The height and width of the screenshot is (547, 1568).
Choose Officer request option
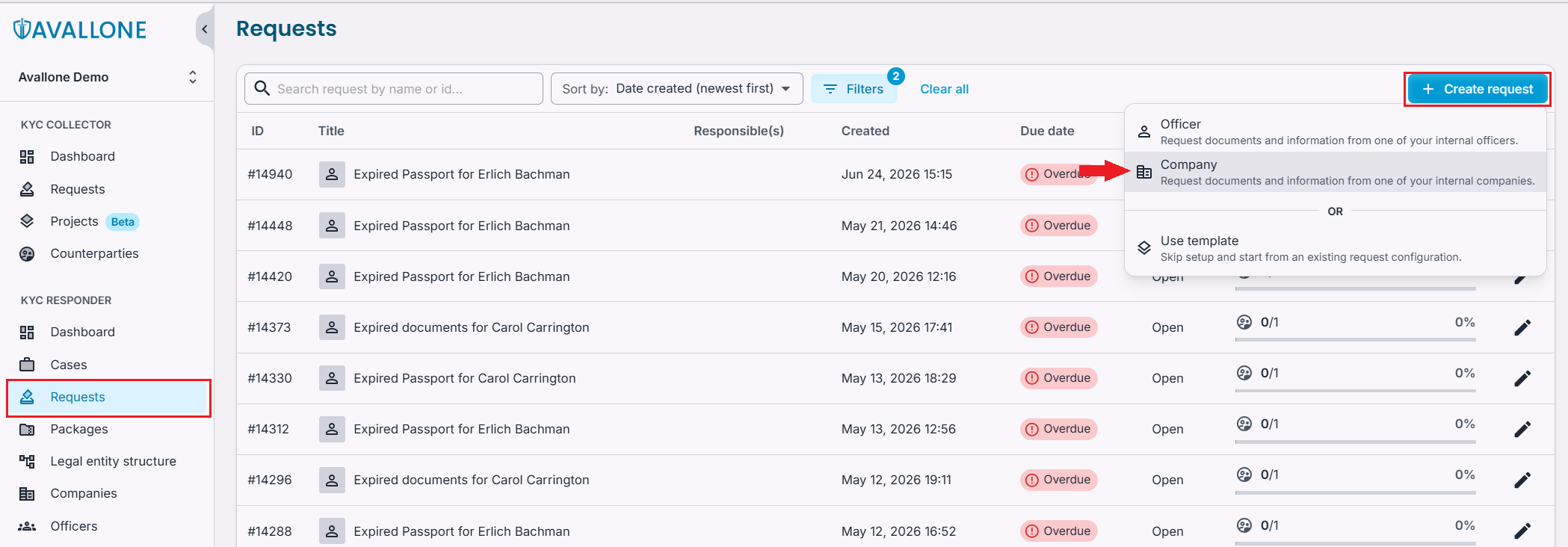coord(1335,132)
